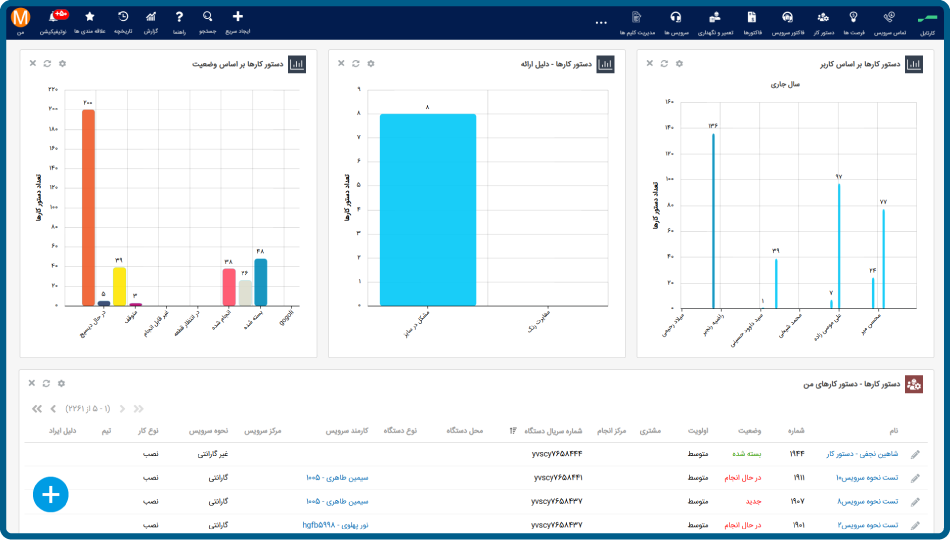Refresh the work-orders-by-user chart dashlet

click(665, 64)
